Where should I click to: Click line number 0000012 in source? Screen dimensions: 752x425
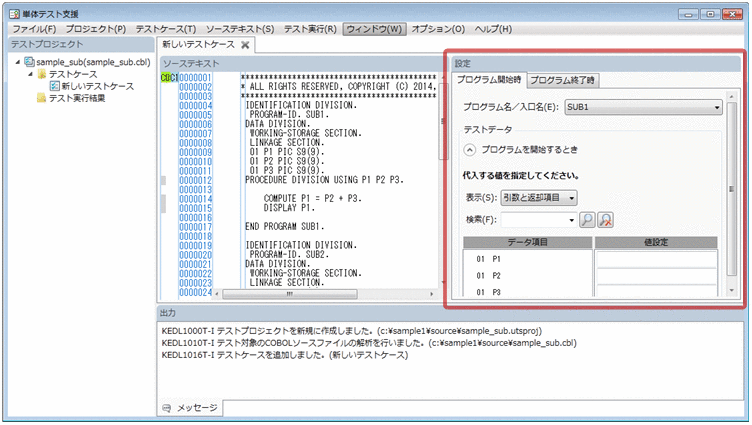(x=195, y=180)
